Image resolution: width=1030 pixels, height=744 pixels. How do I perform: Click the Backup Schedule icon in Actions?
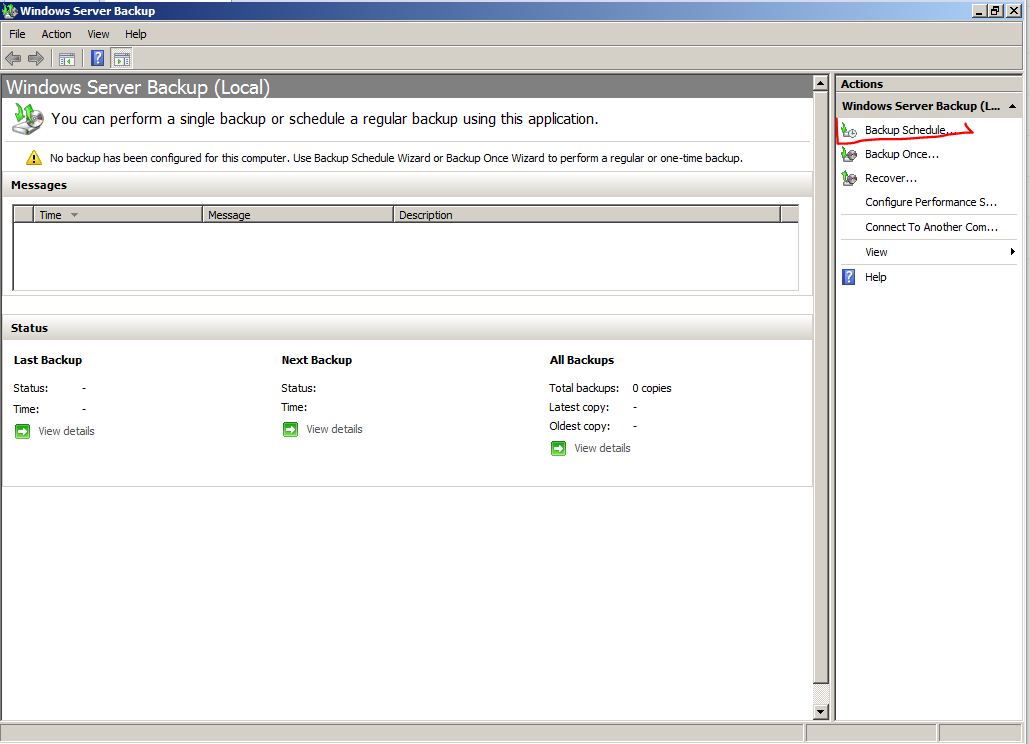(x=849, y=131)
